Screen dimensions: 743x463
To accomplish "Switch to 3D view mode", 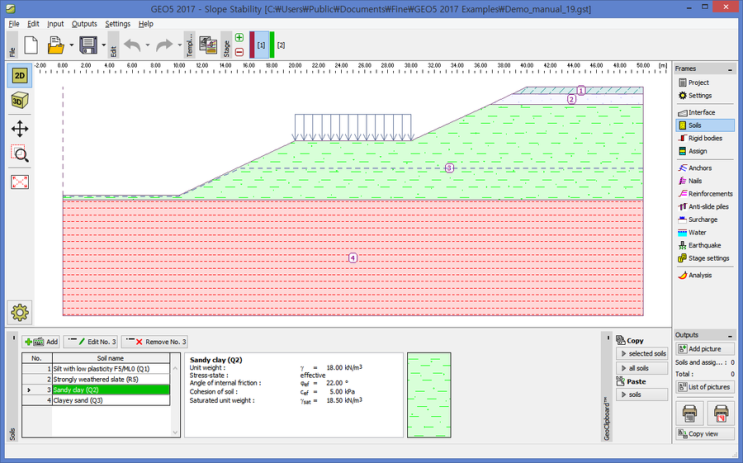I will tap(19, 101).
